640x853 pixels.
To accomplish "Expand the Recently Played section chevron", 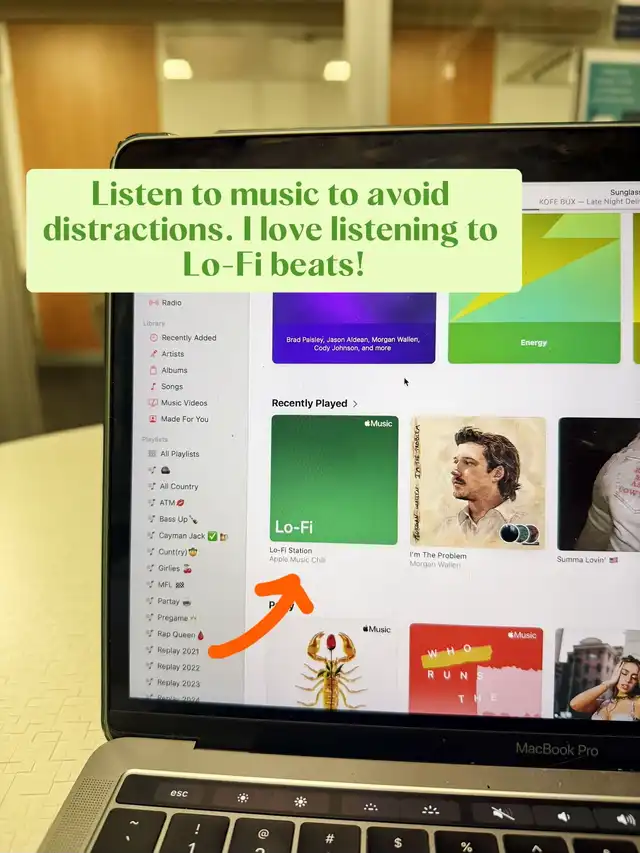I will point(355,404).
